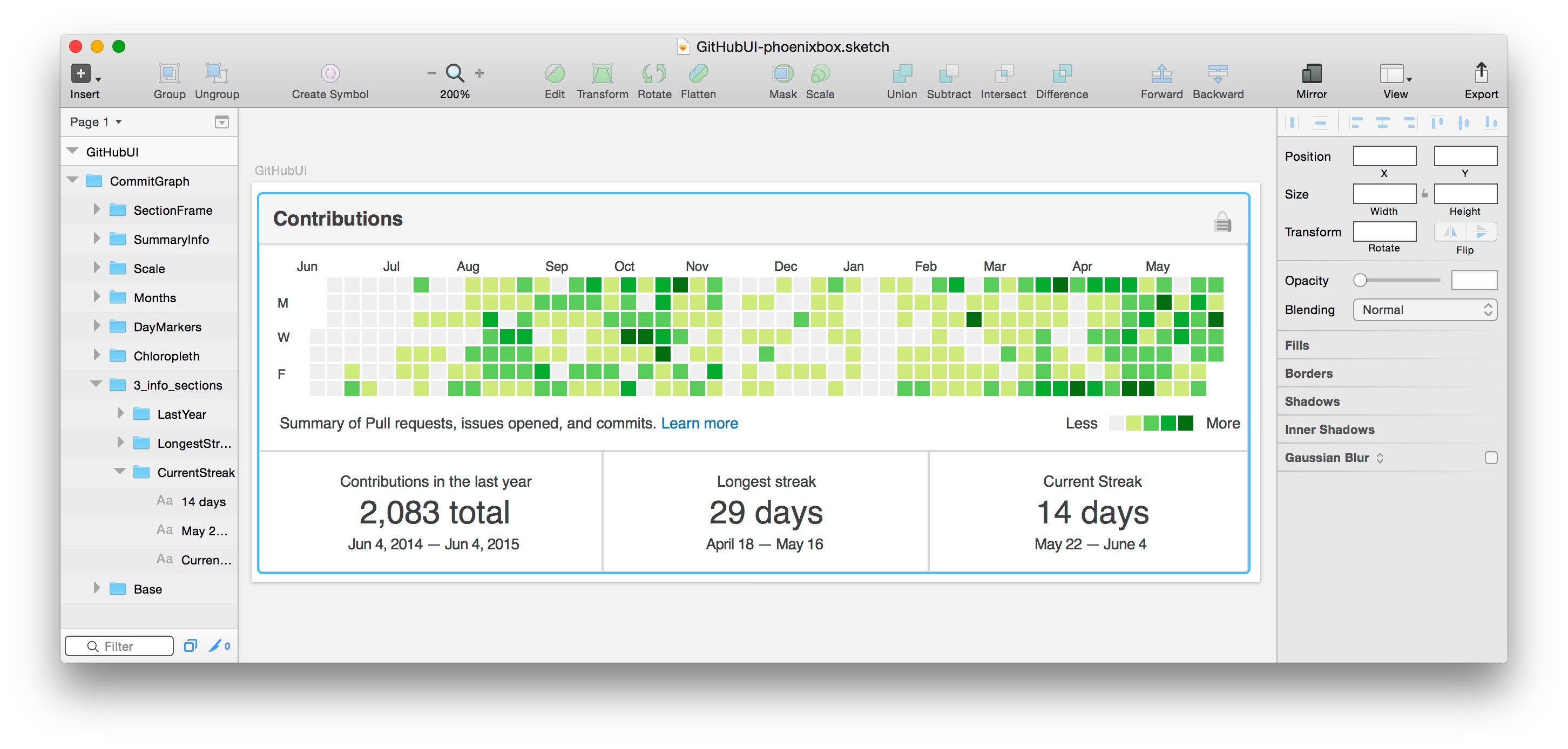Click the Opacity slider handle
1568x749 pixels.
coord(1360,280)
